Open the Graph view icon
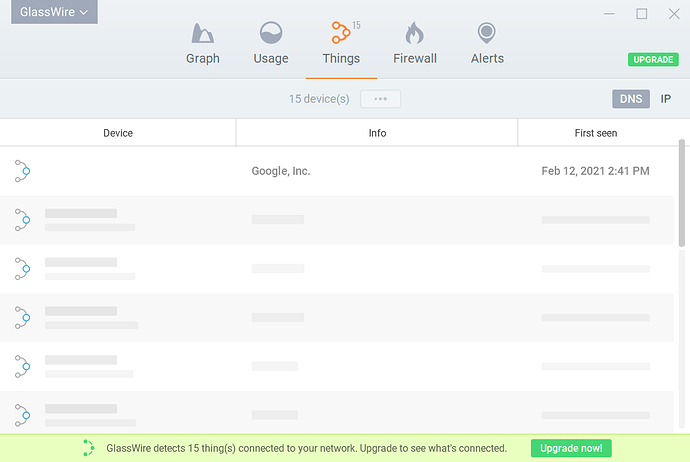The width and height of the screenshot is (690, 462). tap(202, 34)
